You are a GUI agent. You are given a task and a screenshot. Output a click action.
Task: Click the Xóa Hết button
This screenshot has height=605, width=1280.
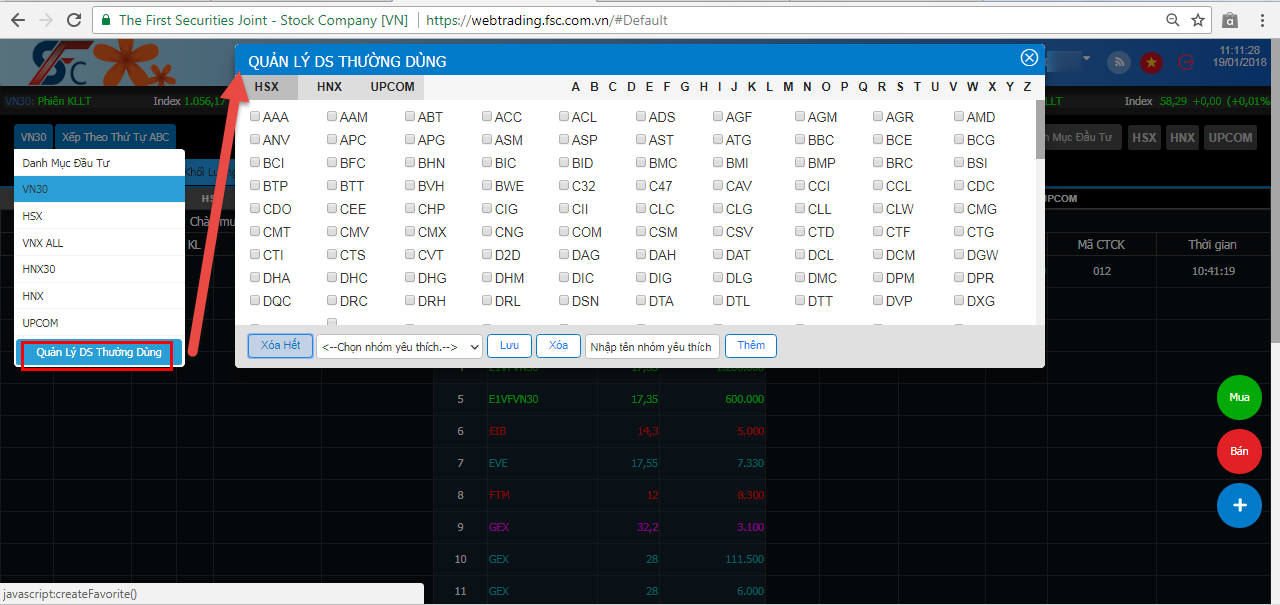(x=280, y=345)
